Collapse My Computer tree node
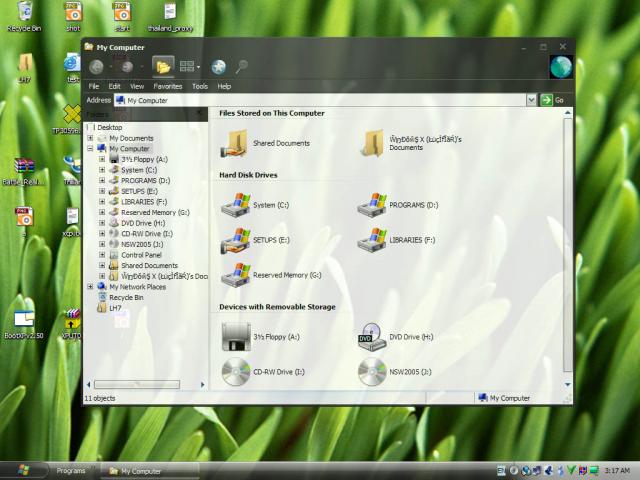The height and width of the screenshot is (480, 640). (x=90, y=149)
